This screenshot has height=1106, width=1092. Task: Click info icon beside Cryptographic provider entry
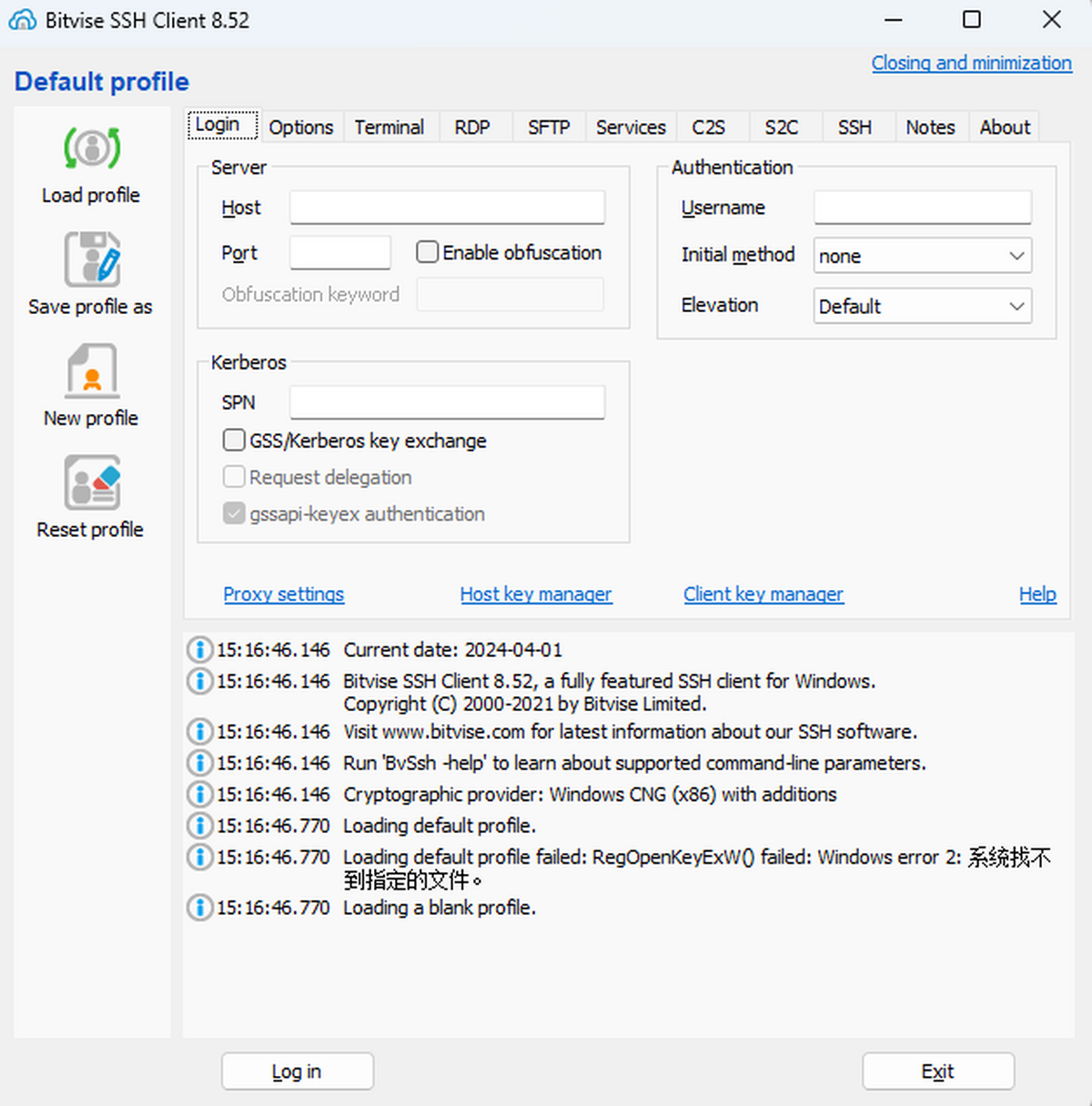(x=199, y=794)
